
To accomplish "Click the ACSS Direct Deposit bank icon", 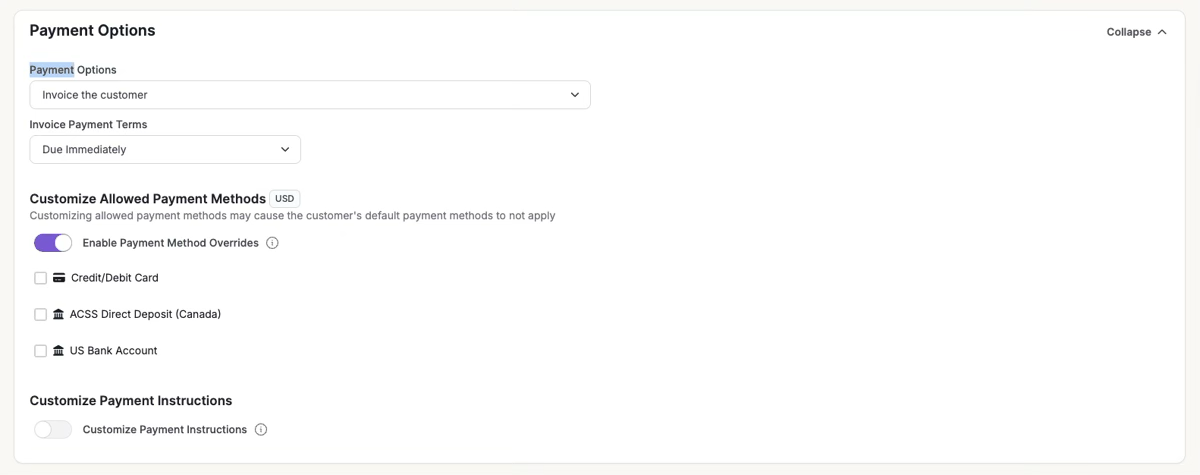I will (59, 314).
